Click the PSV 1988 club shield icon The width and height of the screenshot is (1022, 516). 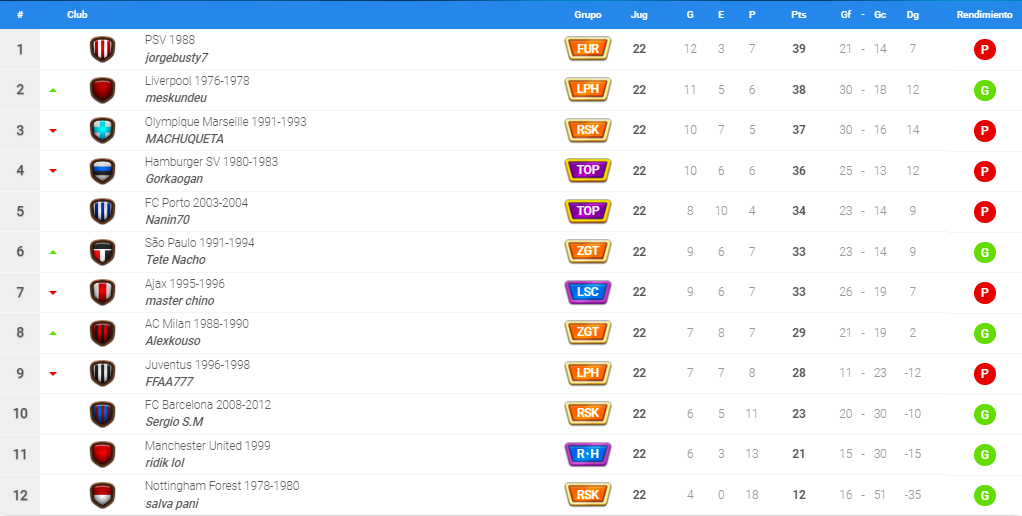[x=102, y=50]
